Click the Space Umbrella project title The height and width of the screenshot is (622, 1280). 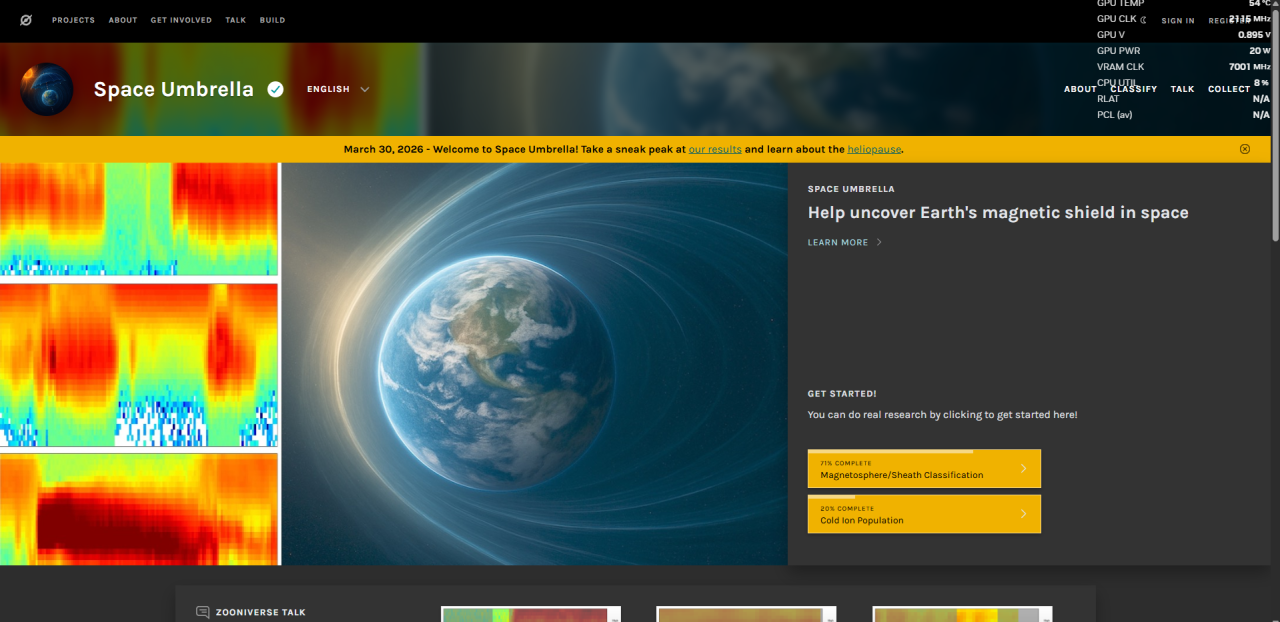[174, 89]
